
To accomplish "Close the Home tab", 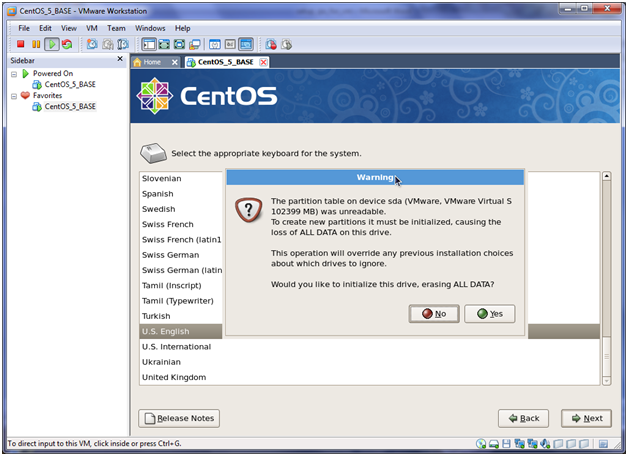I will click(x=174, y=62).
